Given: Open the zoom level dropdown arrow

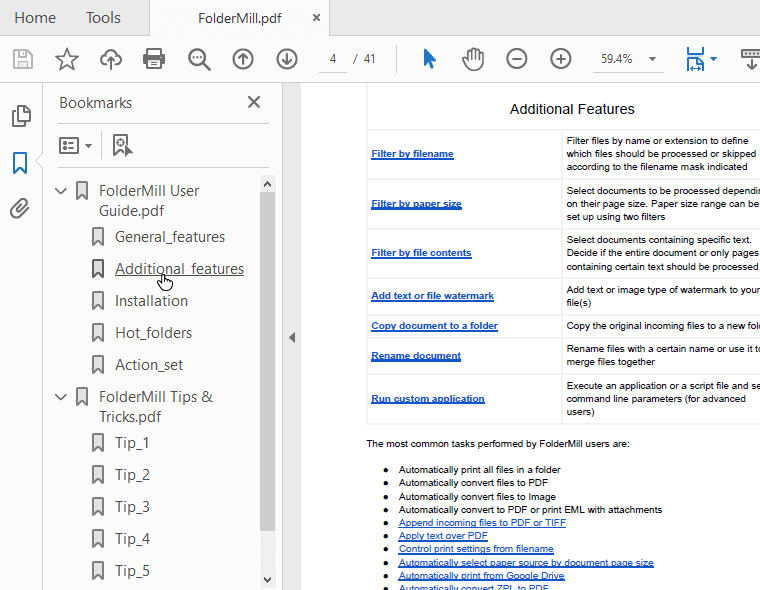Looking at the screenshot, I should [x=652, y=59].
